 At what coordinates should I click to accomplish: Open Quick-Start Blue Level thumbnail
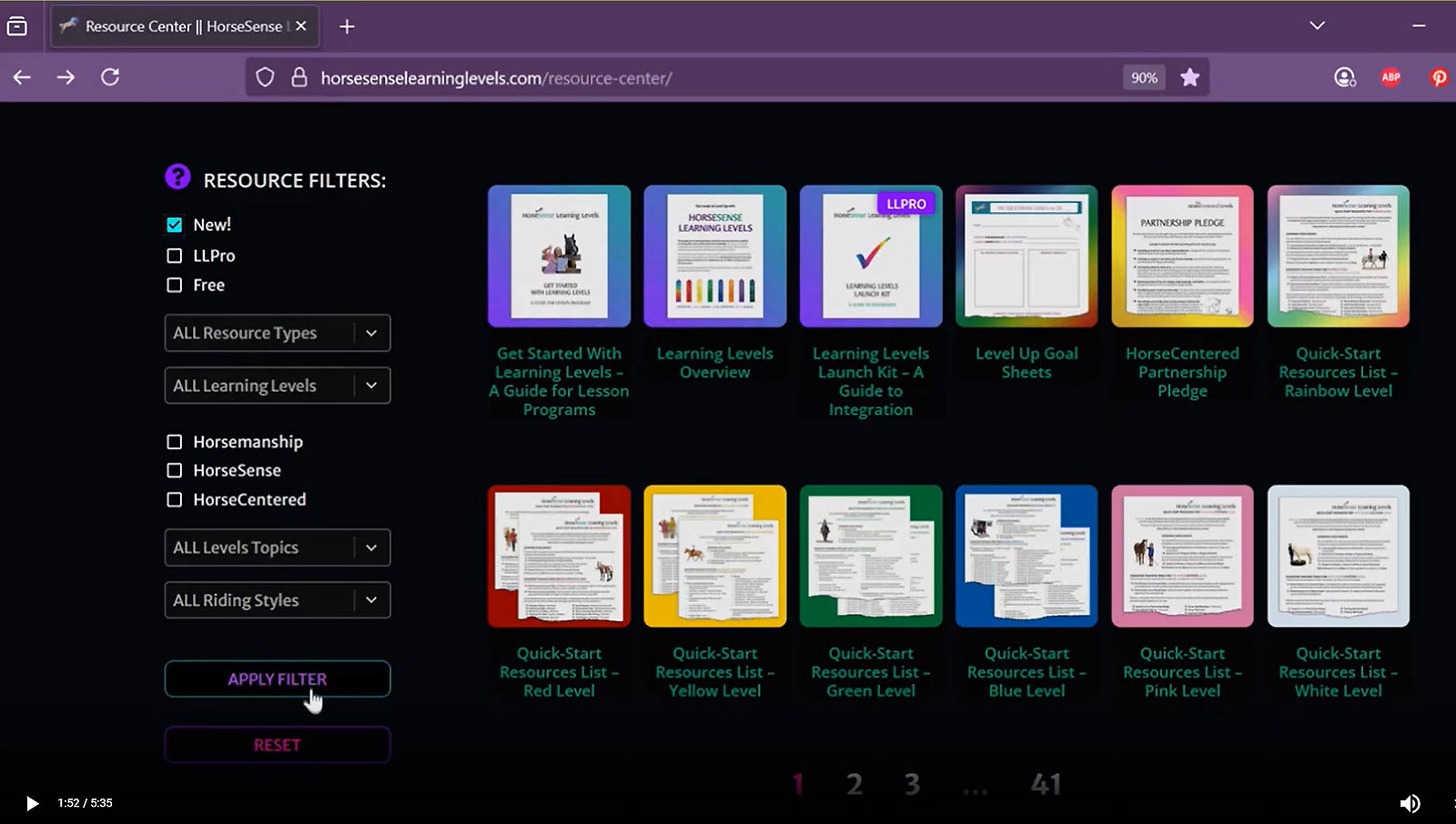pyautogui.click(x=1026, y=557)
